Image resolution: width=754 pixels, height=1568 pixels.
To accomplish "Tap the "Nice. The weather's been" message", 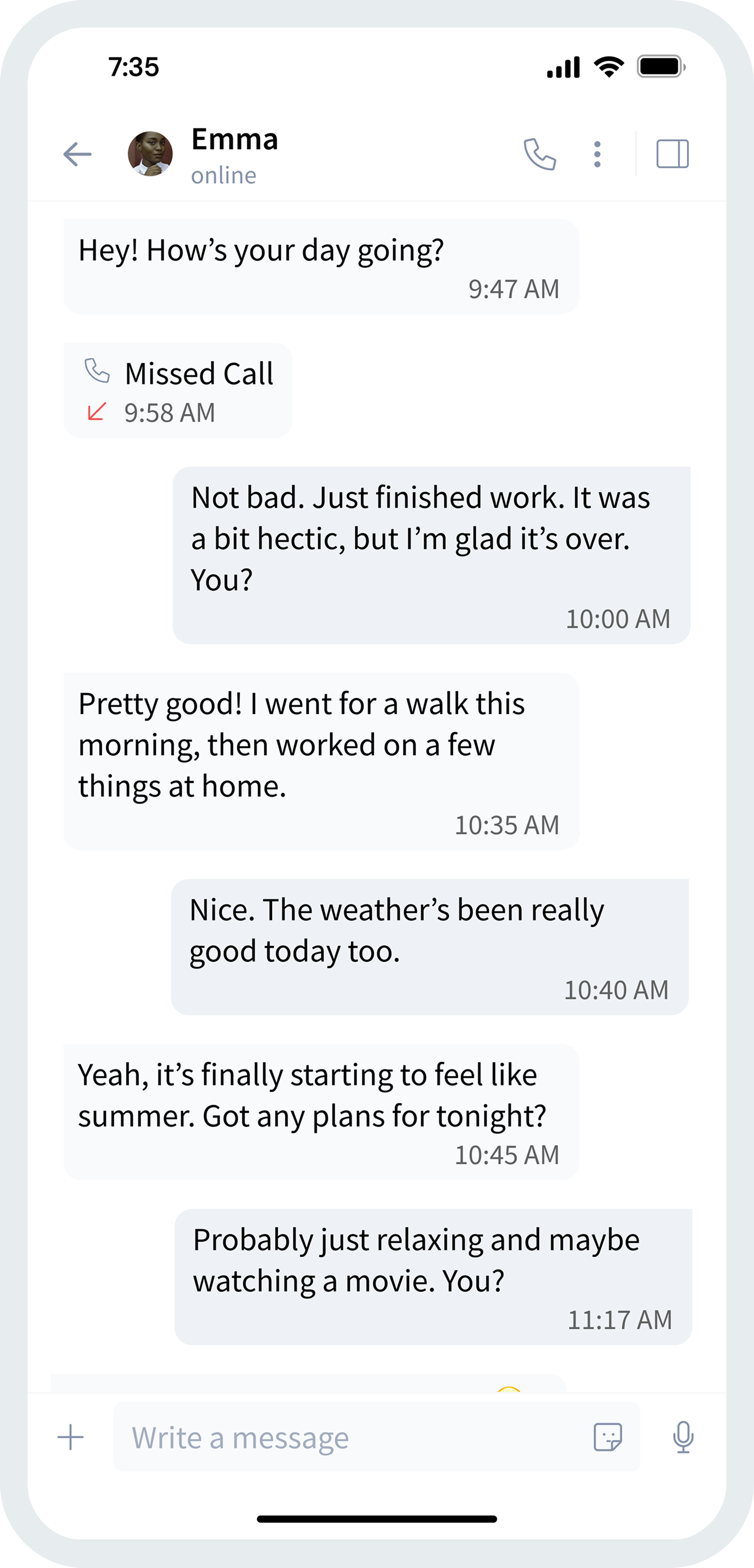I will click(429, 947).
